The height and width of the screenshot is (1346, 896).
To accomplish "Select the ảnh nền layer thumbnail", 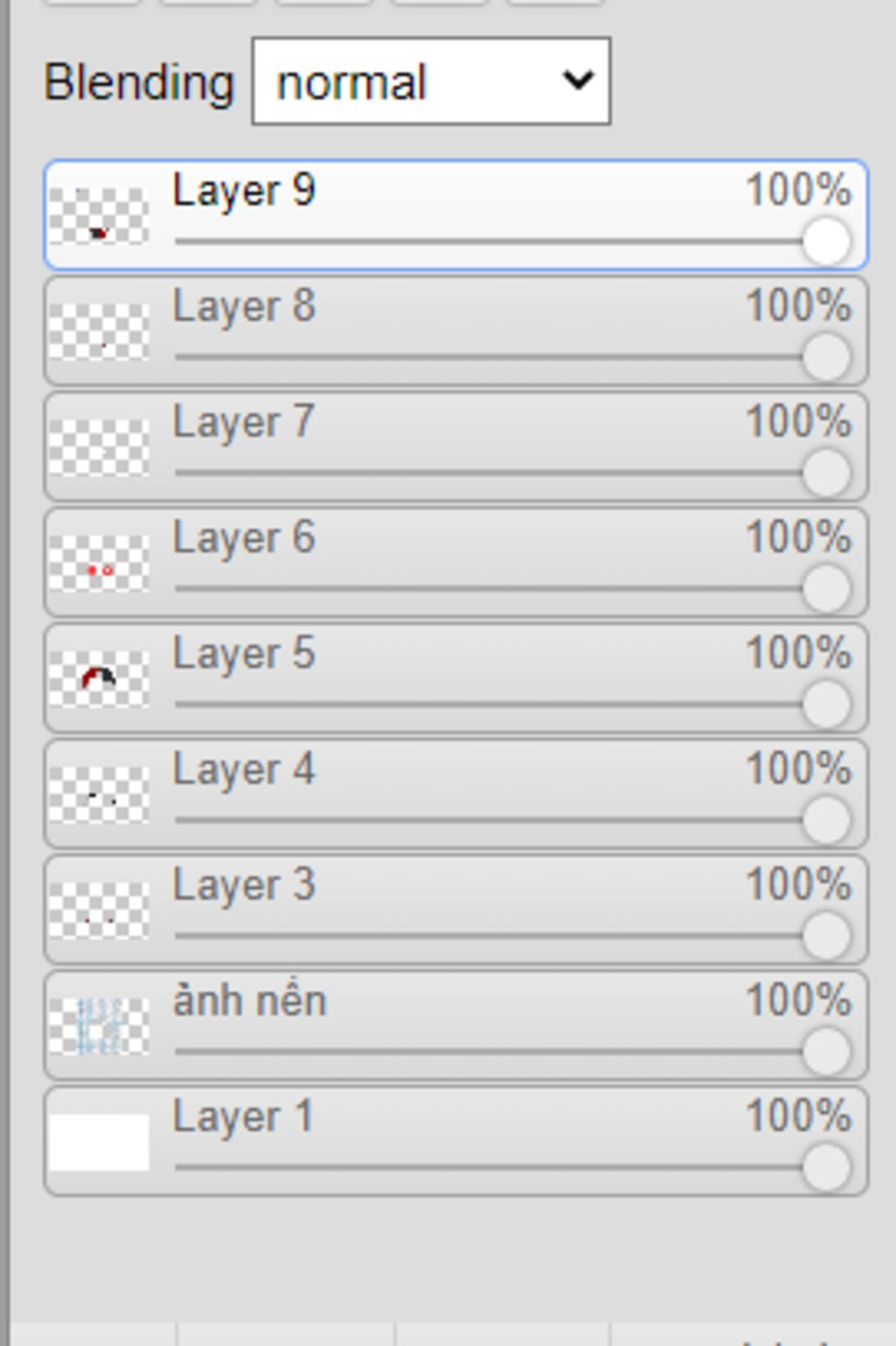I will coord(99,1026).
